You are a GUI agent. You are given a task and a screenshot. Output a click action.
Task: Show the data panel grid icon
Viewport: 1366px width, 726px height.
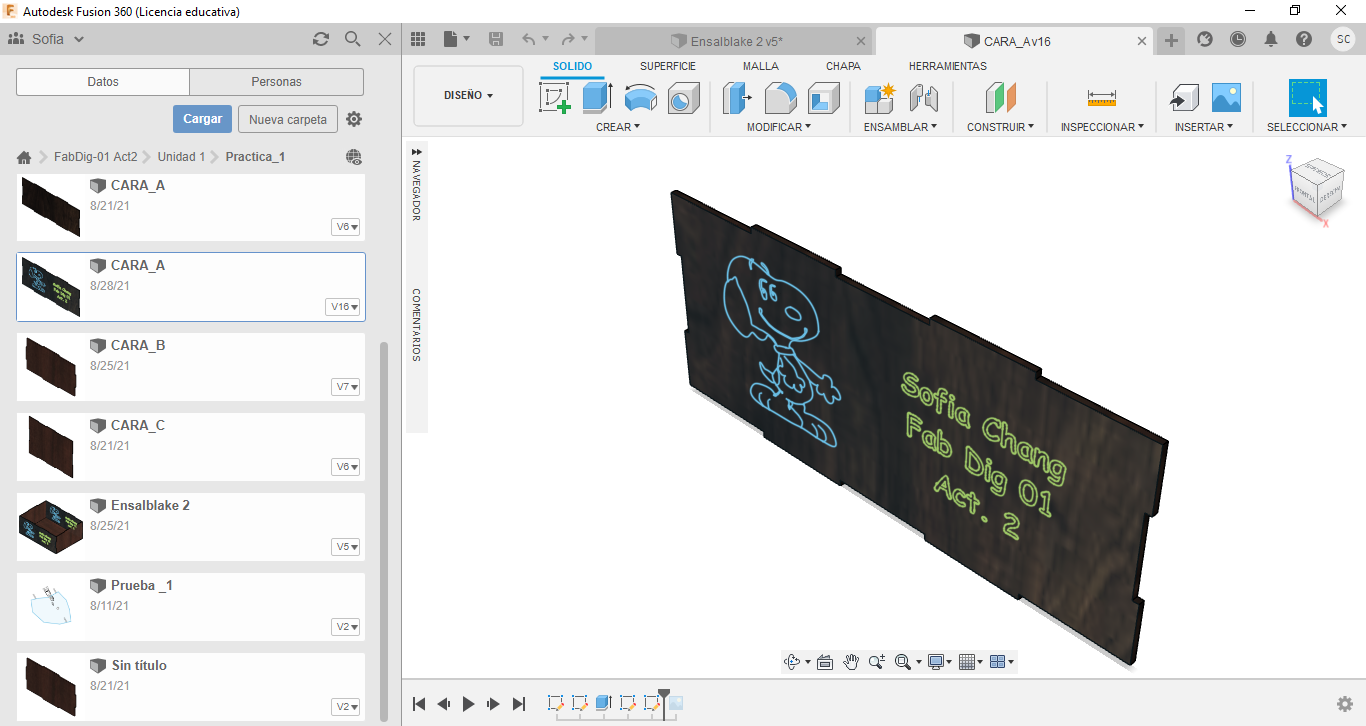419,39
